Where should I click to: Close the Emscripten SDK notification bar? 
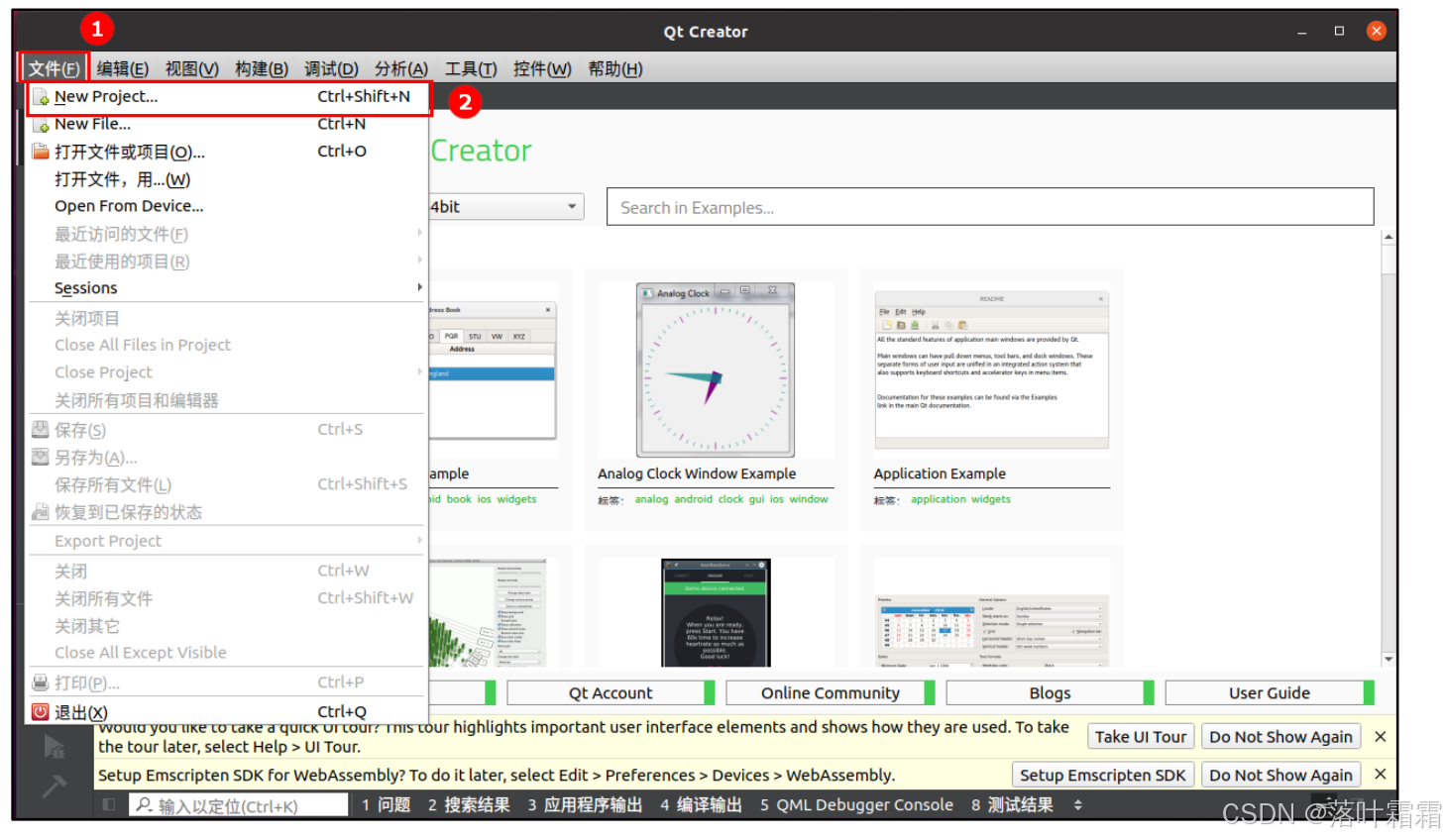pos(1380,775)
